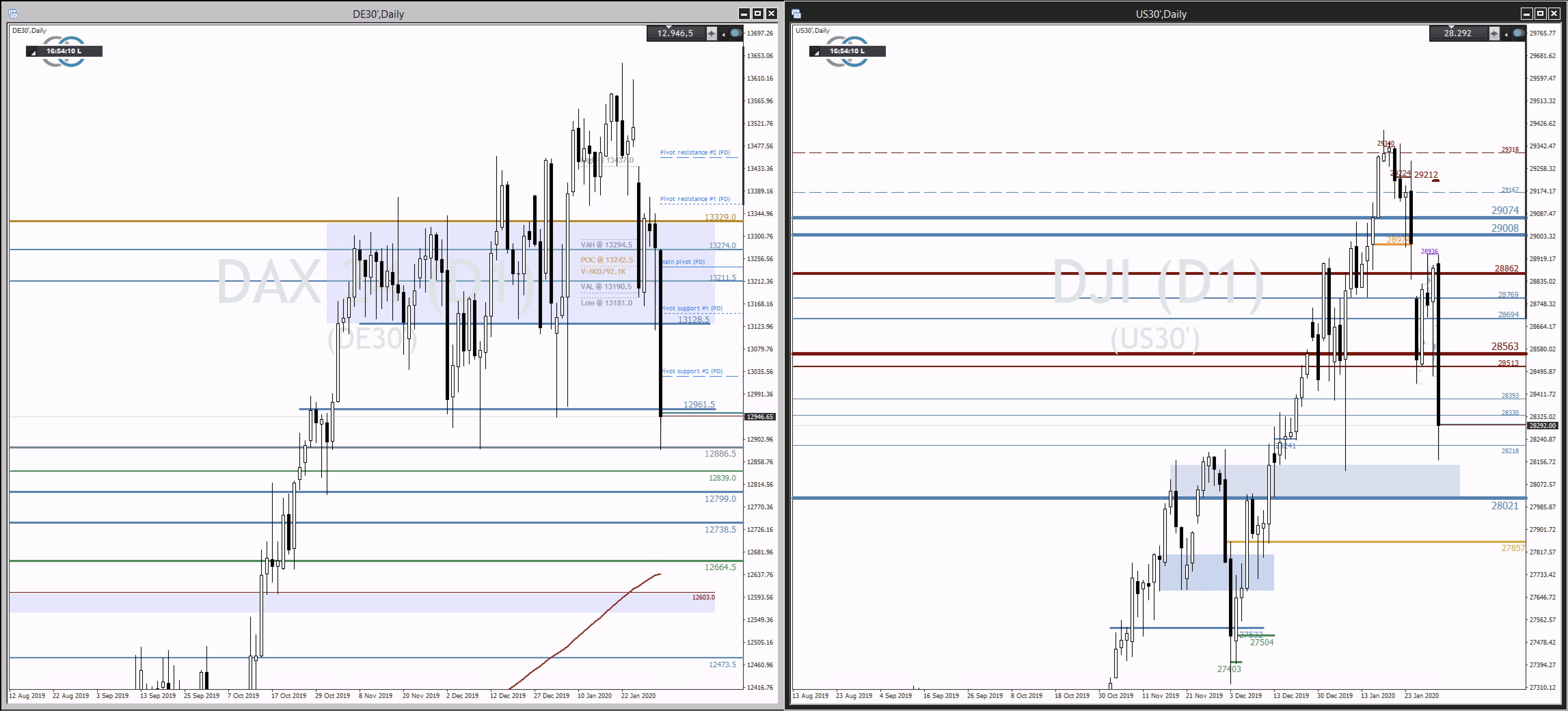Select the 12961.5 level label
The image size is (1568, 711).
click(x=699, y=404)
